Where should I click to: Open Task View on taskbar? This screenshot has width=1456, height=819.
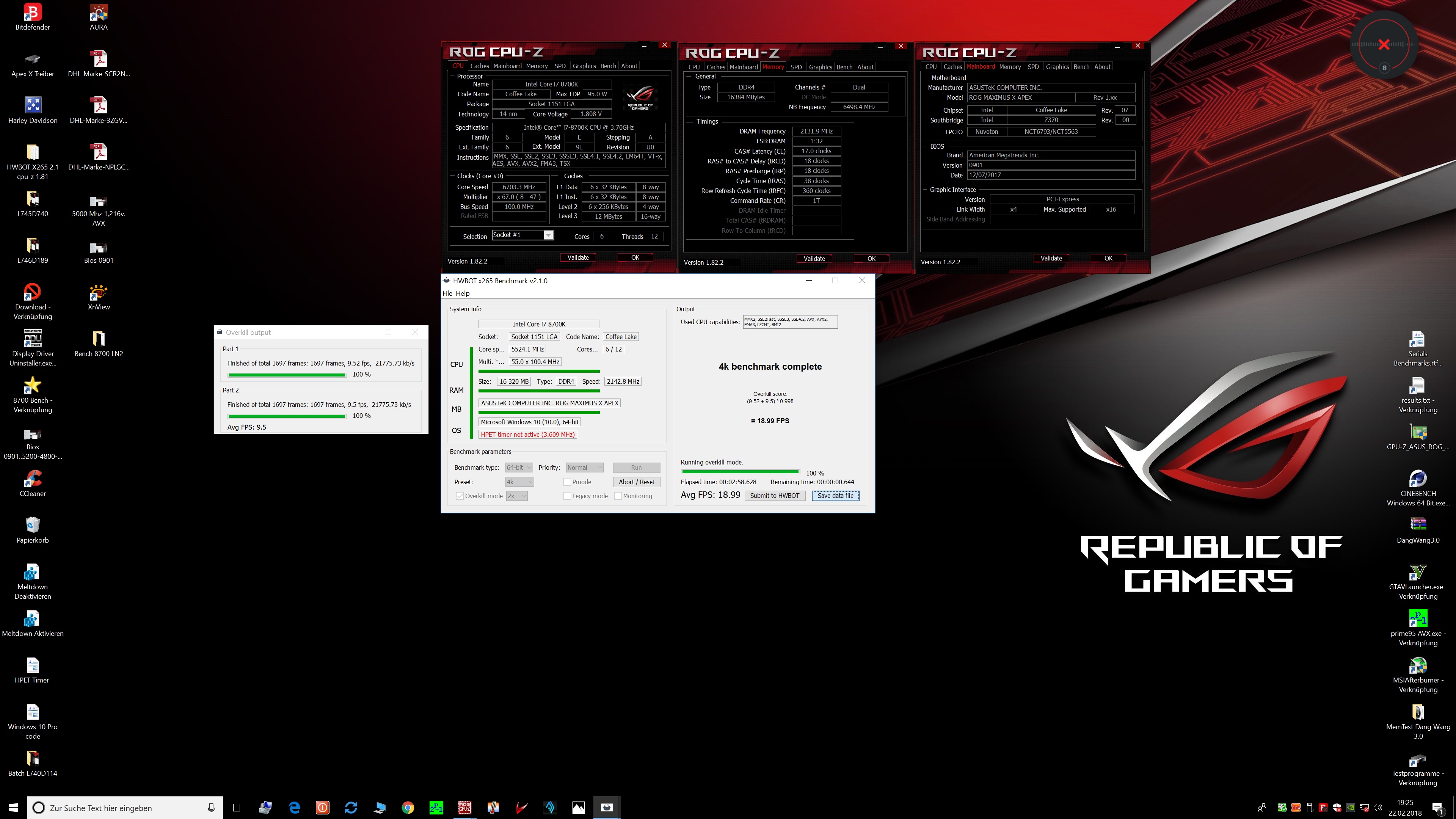237,807
